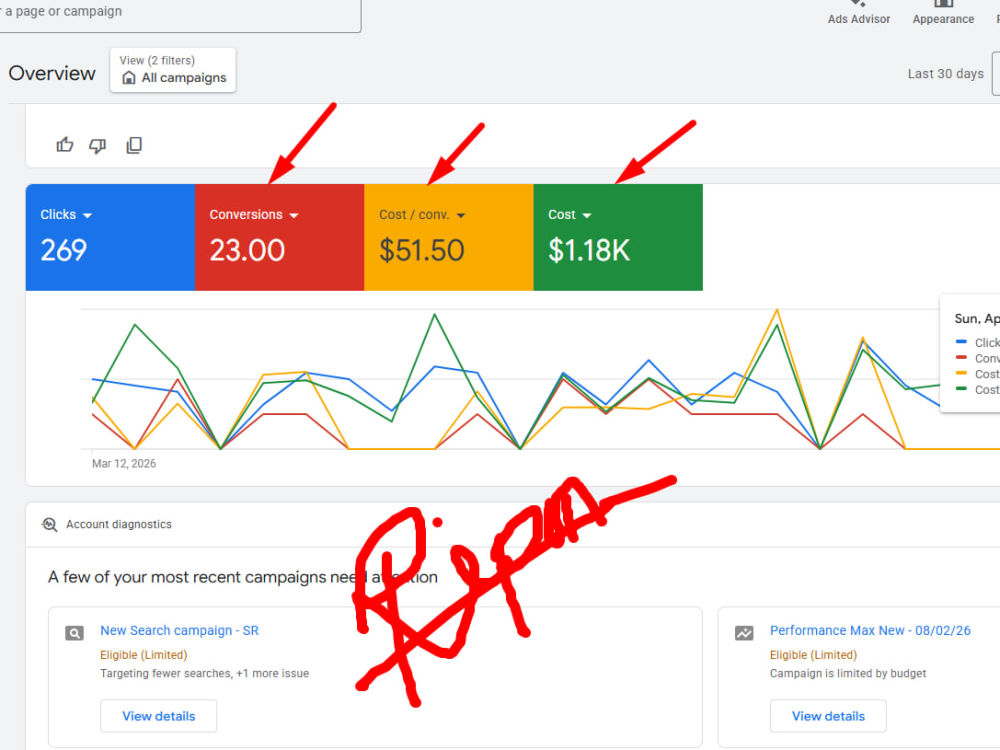The image size is (1000, 750).
Task: Click the Performance Max campaign type icon
Action: tap(744, 633)
